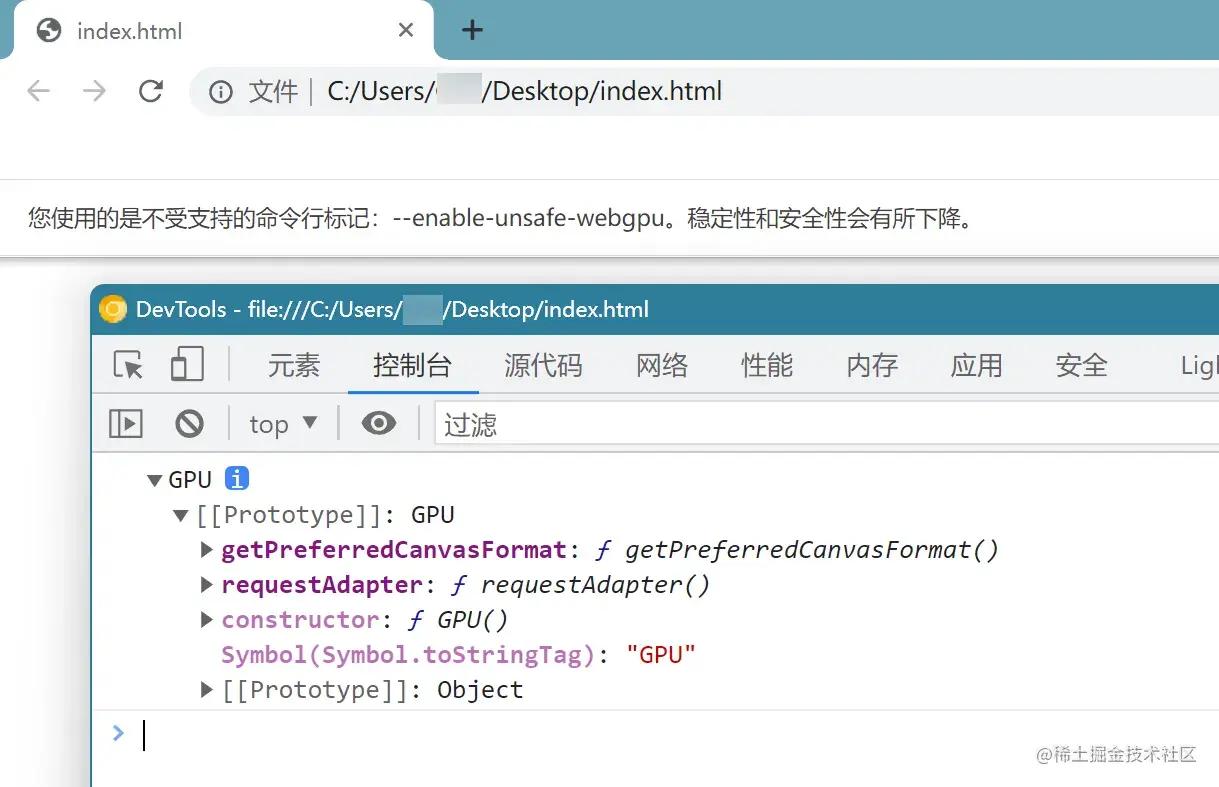Toggle the device toolbar
This screenshot has height=787, width=1219.
187,365
